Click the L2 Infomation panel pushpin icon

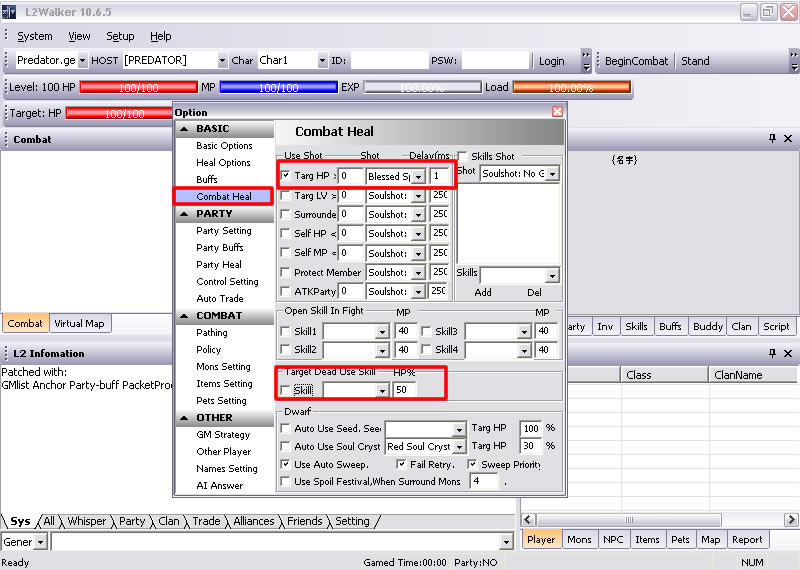(772, 353)
